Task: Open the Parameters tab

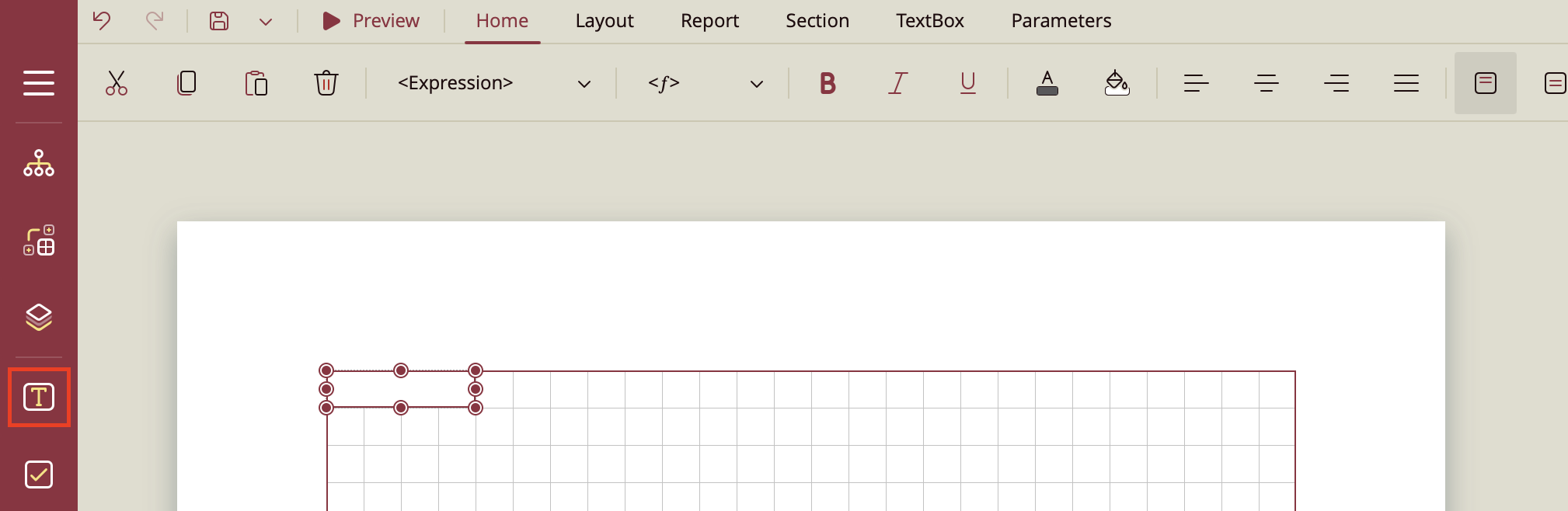Action: [1061, 21]
